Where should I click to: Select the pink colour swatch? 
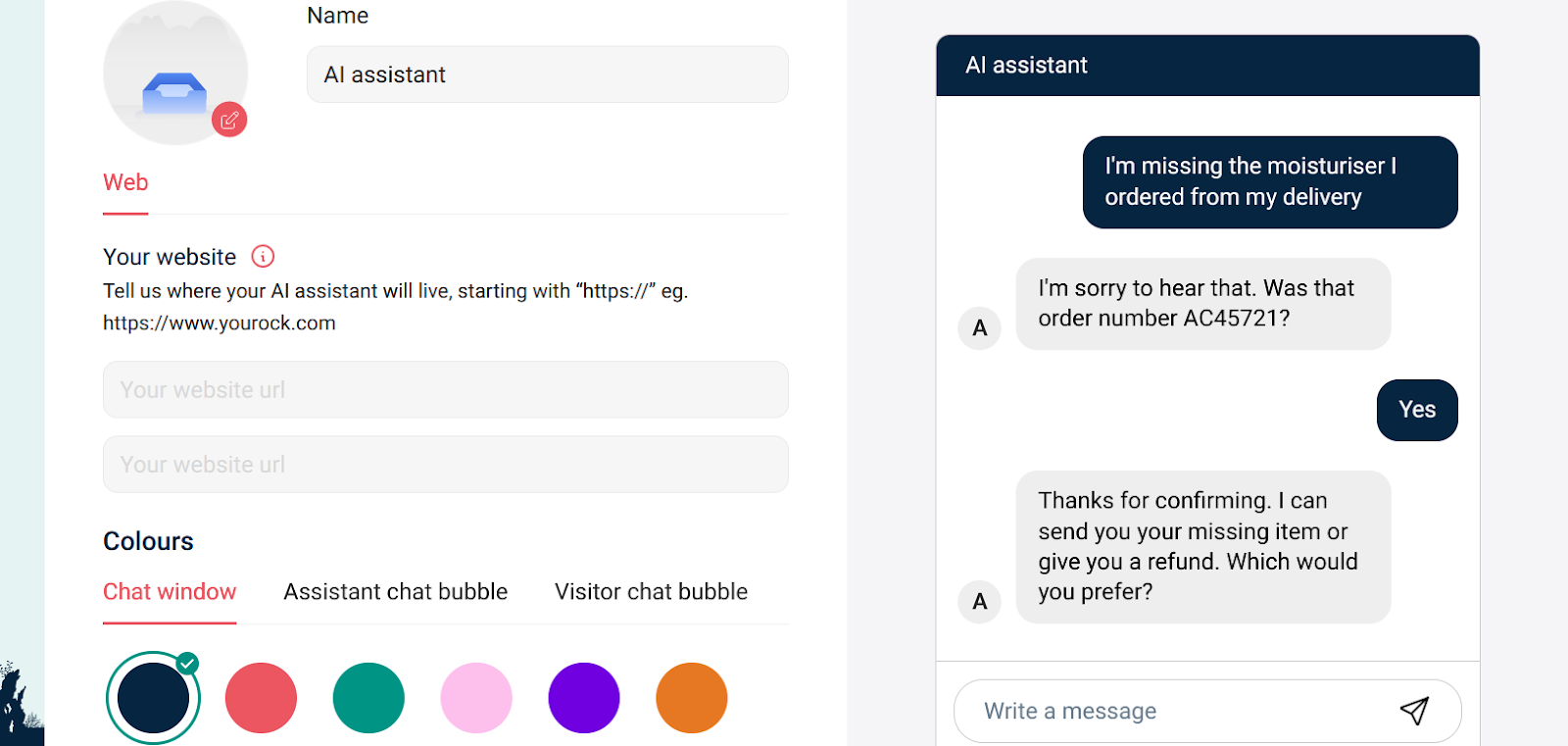pyautogui.click(x=476, y=697)
